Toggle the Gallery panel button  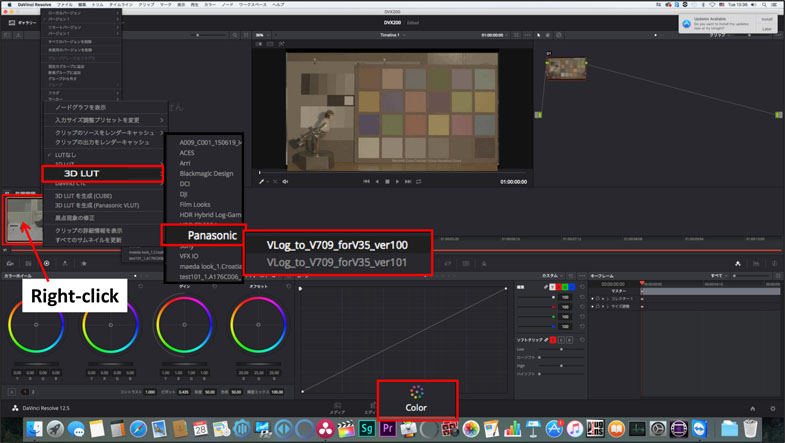tap(23, 23)
